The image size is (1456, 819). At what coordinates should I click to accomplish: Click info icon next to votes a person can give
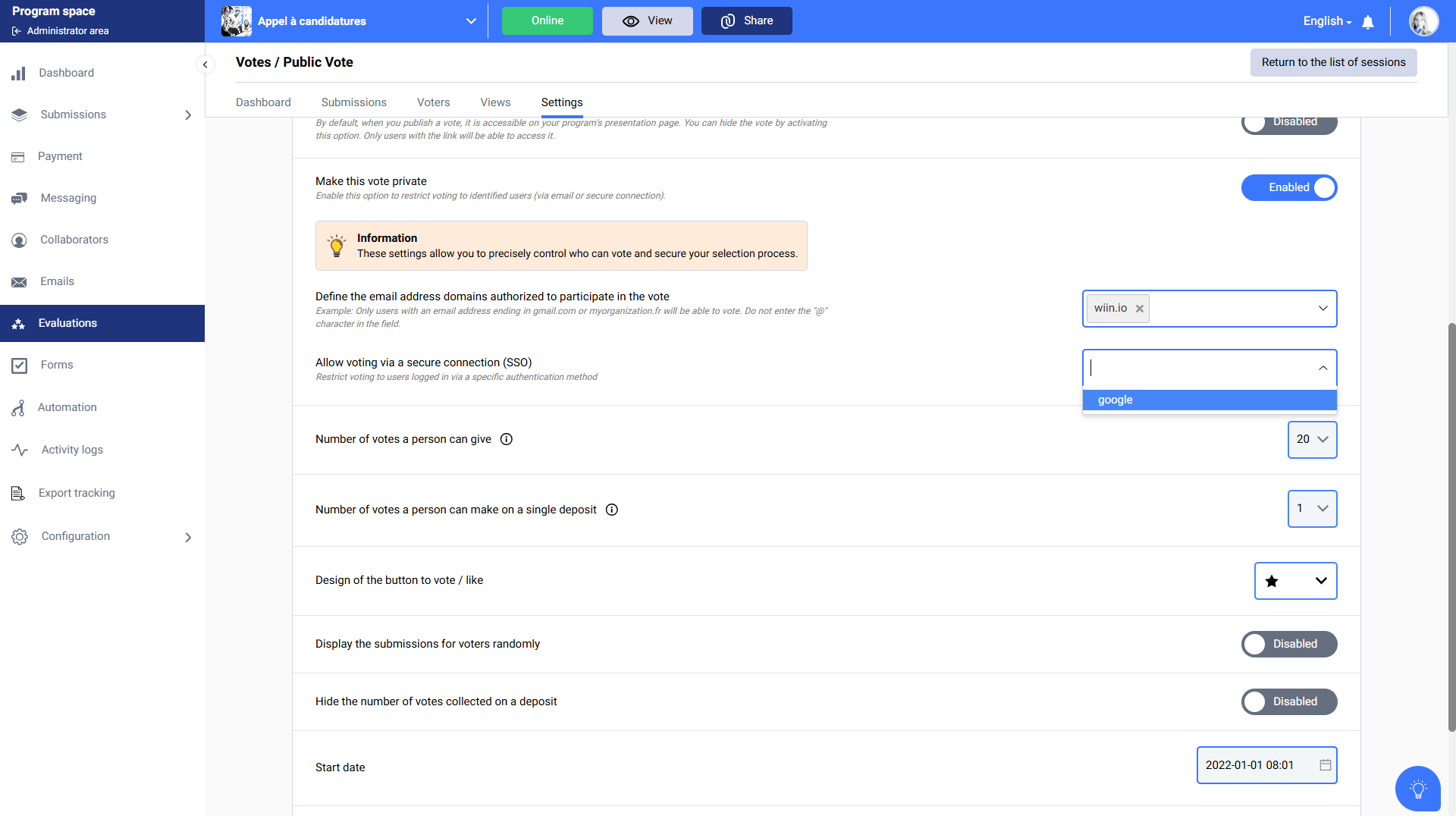pos(507,439)
